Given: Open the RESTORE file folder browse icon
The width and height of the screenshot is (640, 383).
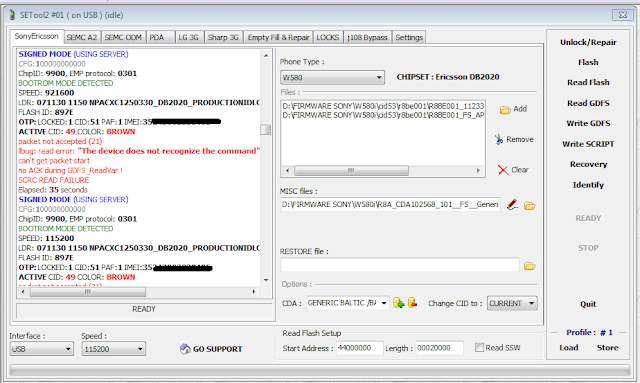Looking at the screenshot, I should (x=530, y=266).
